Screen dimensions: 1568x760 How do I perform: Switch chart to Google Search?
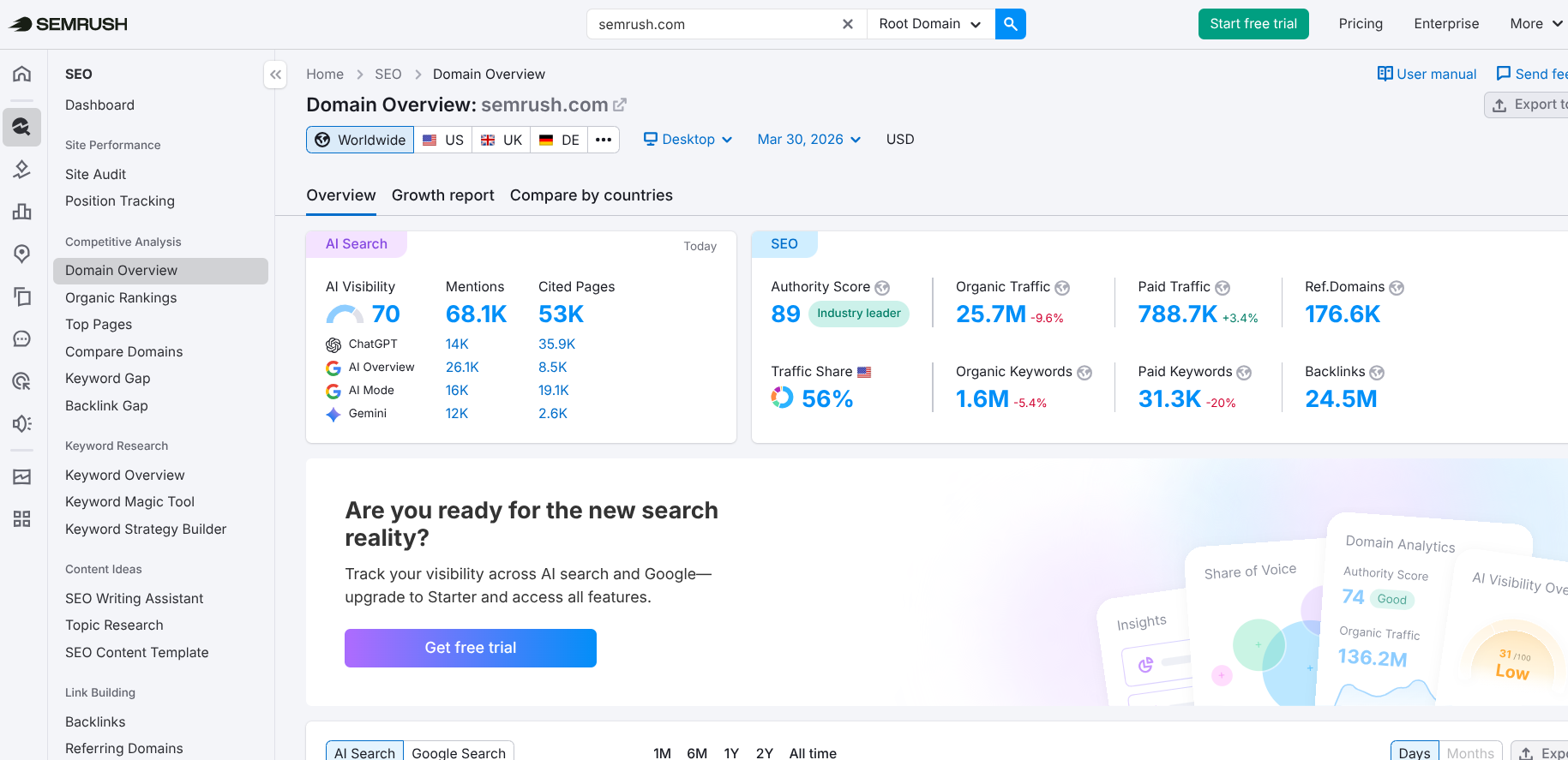tap(459, 752)
